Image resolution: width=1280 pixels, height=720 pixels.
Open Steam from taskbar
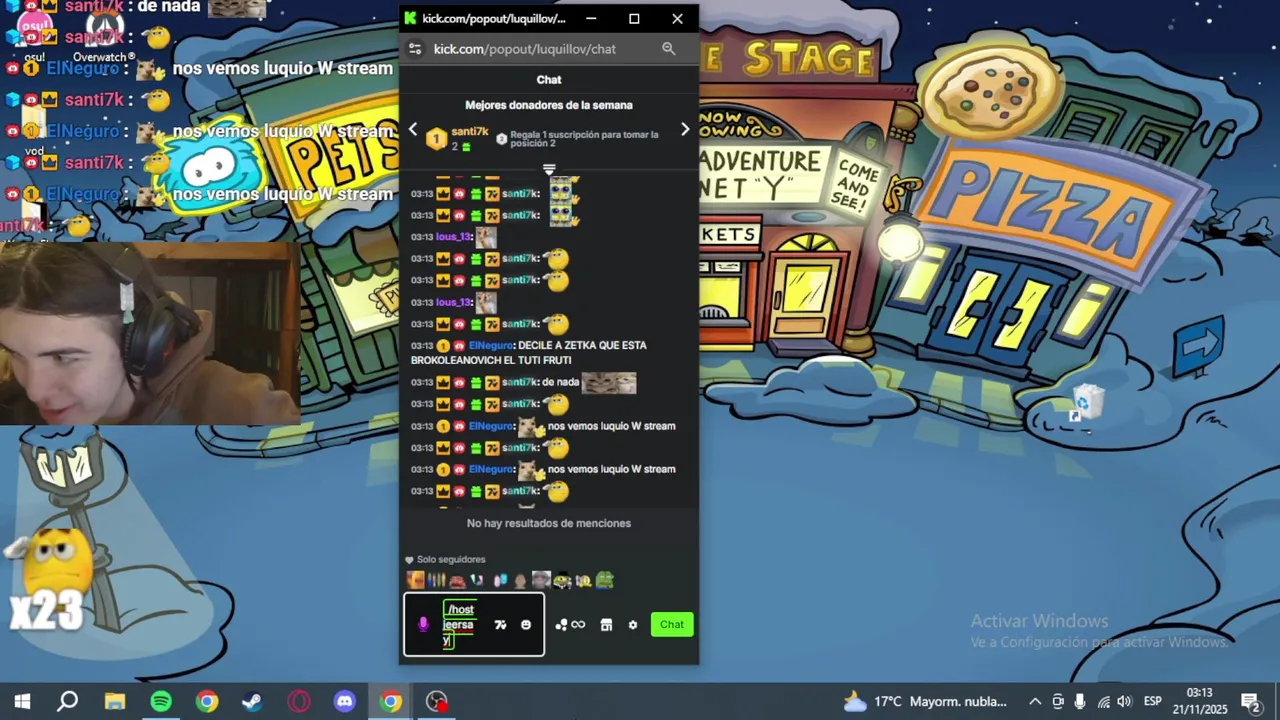click(253, 702)
